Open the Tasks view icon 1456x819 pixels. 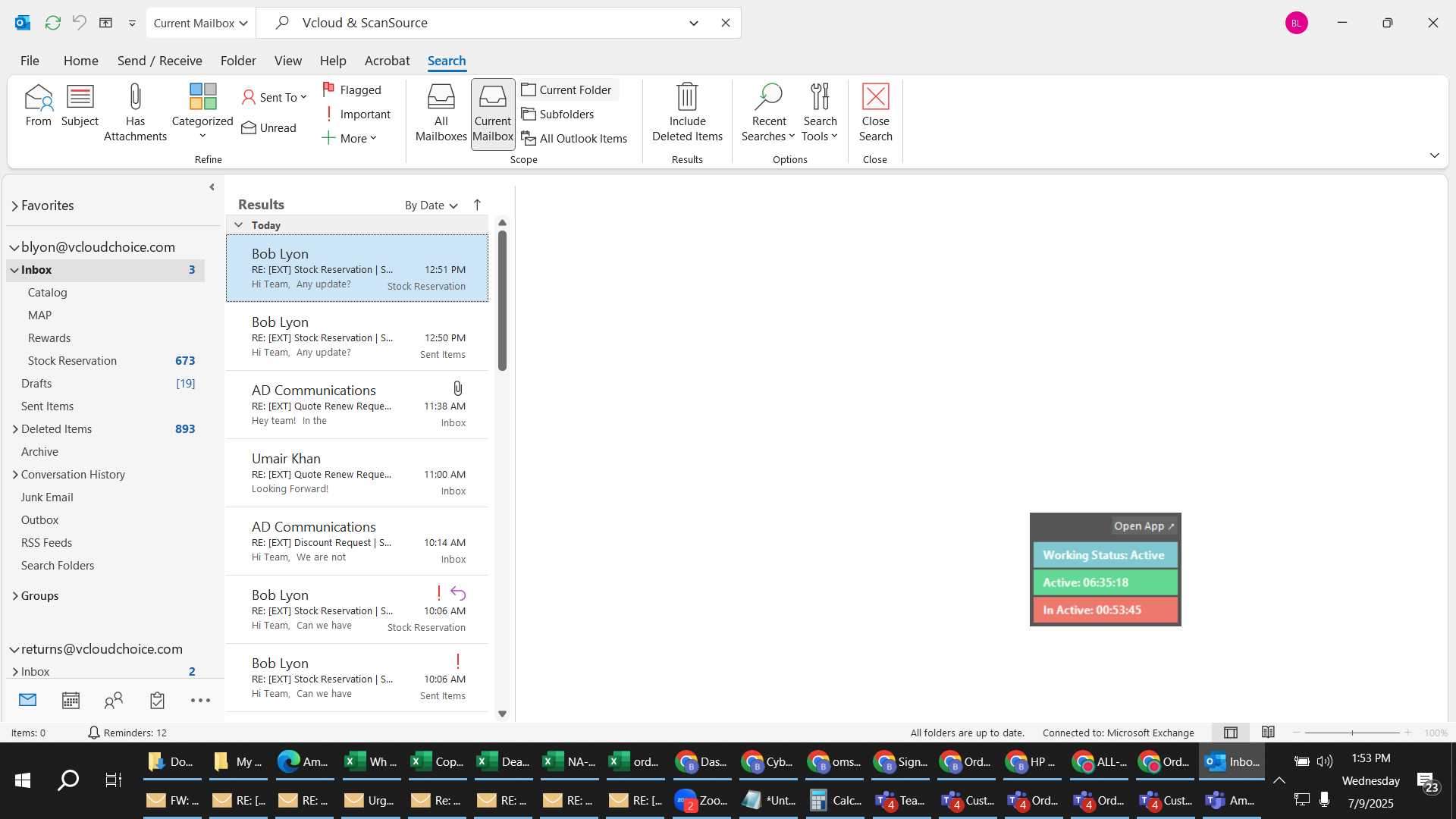tap(157, 700)
